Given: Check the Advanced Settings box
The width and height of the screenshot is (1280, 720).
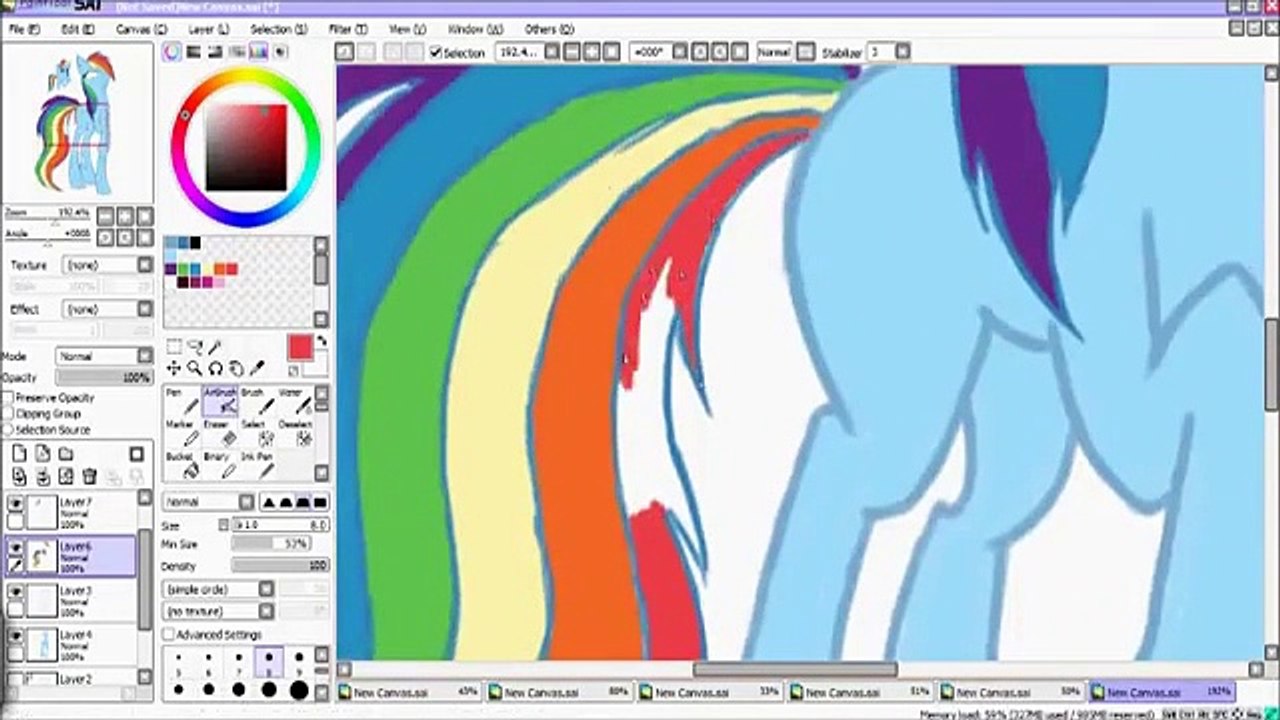Looking at the screenshot, I should point(169,635).
